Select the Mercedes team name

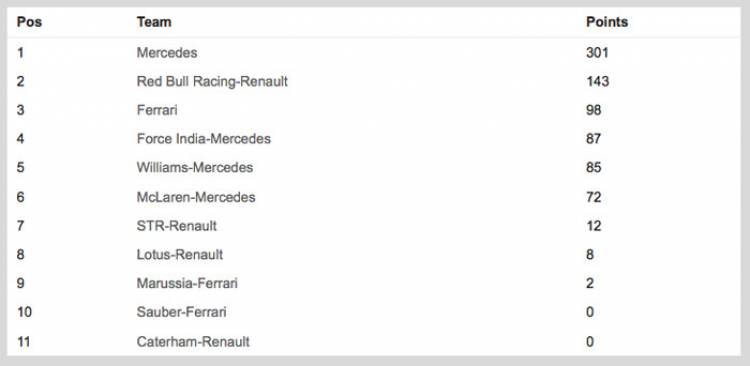167,52
